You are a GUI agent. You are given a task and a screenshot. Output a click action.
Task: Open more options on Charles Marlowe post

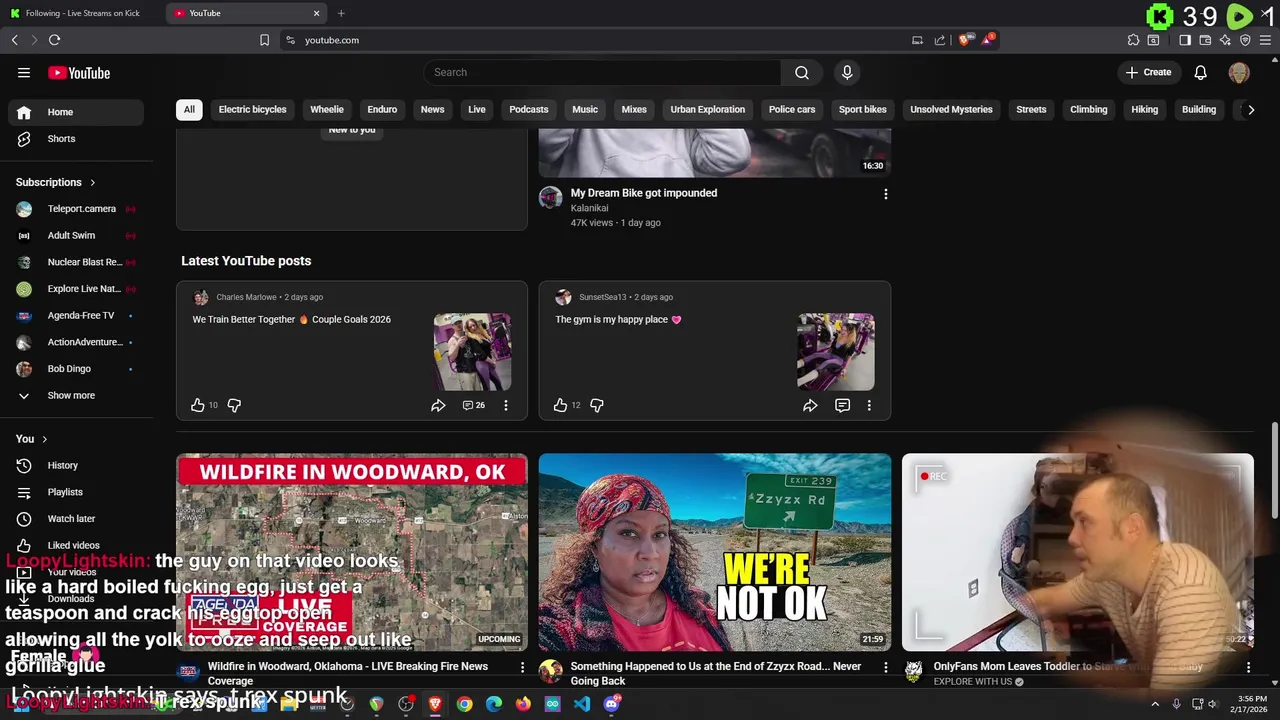point(505,405)
